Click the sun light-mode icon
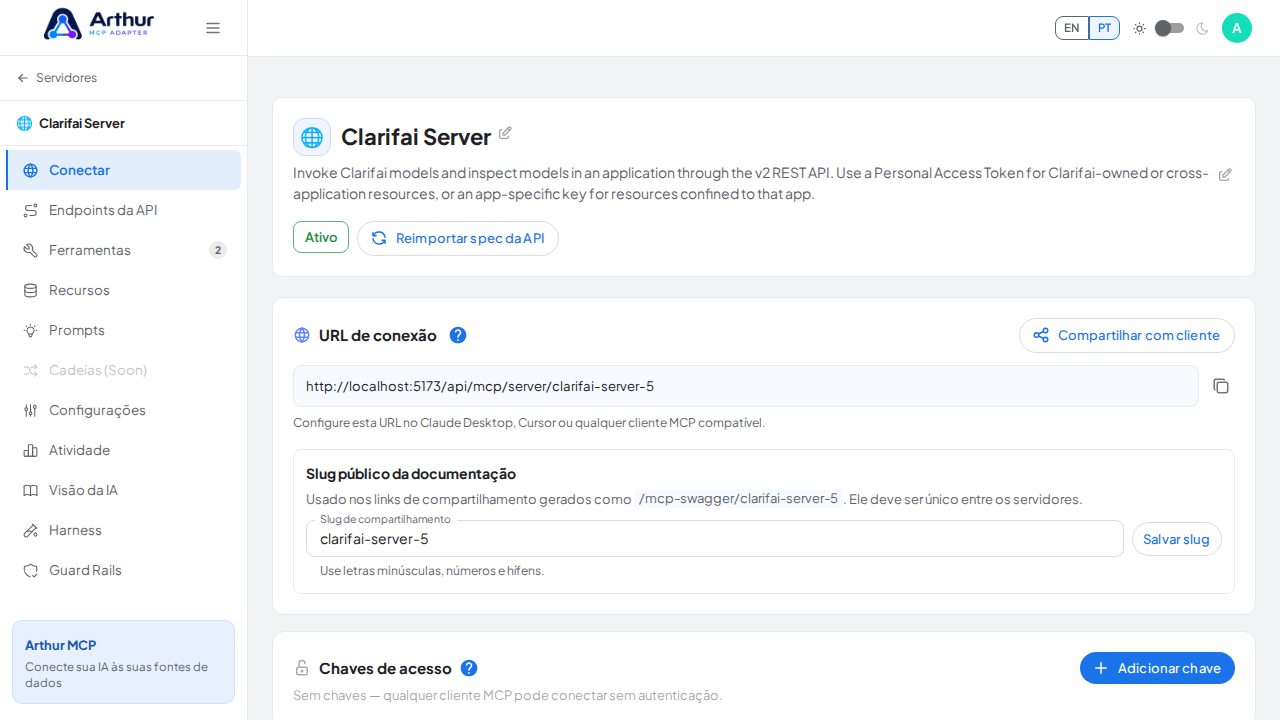 tap(1139, 28)
